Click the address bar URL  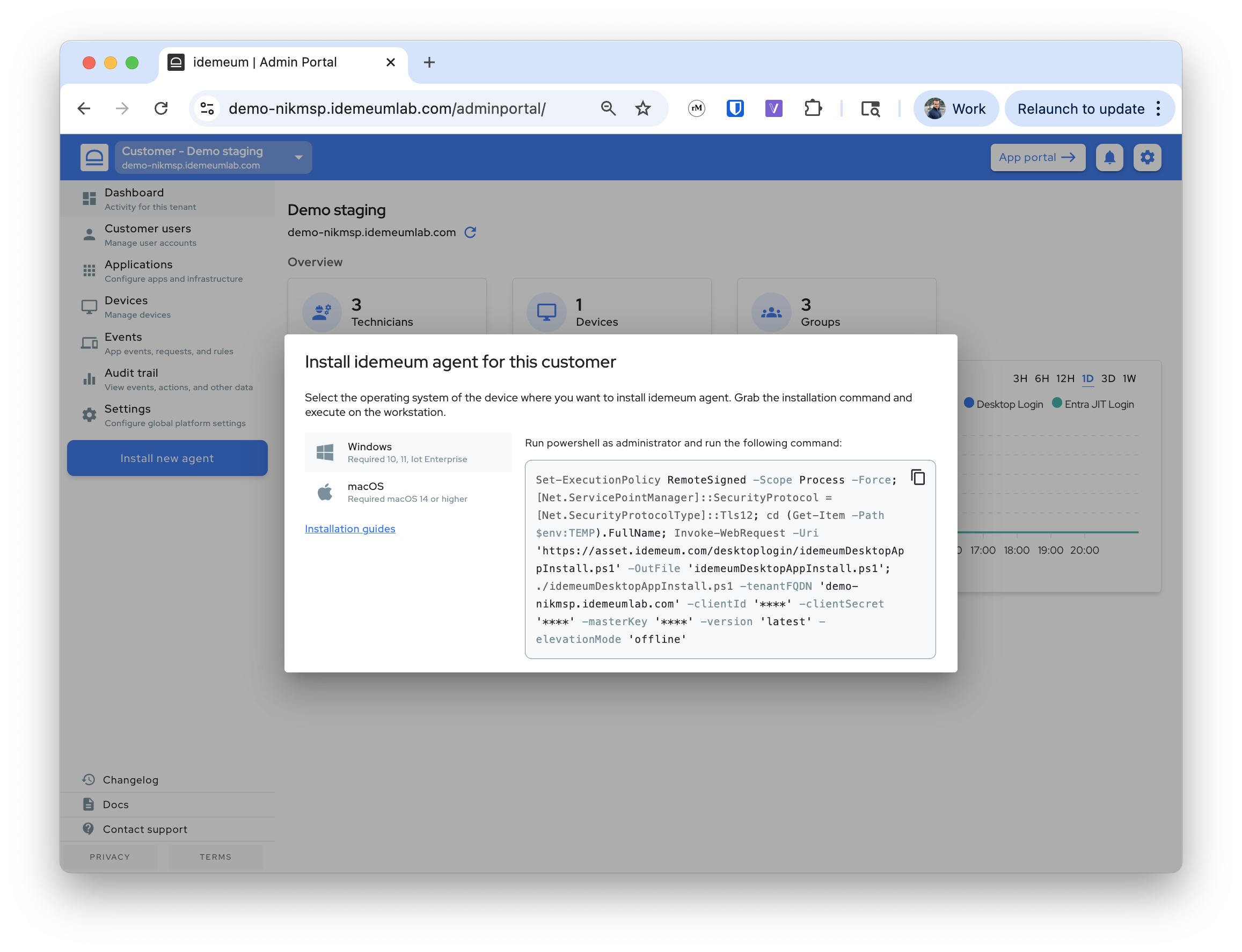coord(387,108)
